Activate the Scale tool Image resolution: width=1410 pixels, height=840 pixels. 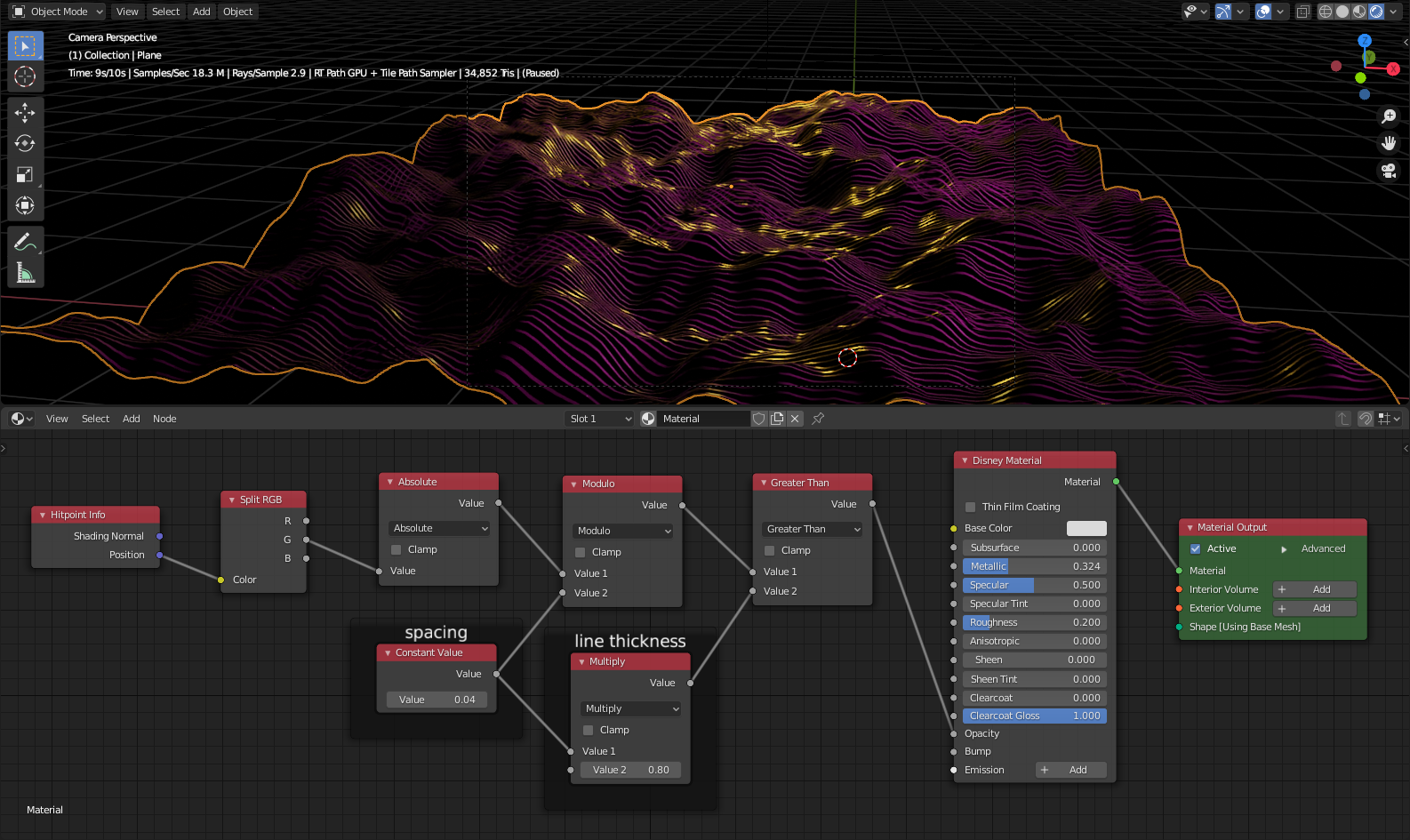(x=25, y=174)
